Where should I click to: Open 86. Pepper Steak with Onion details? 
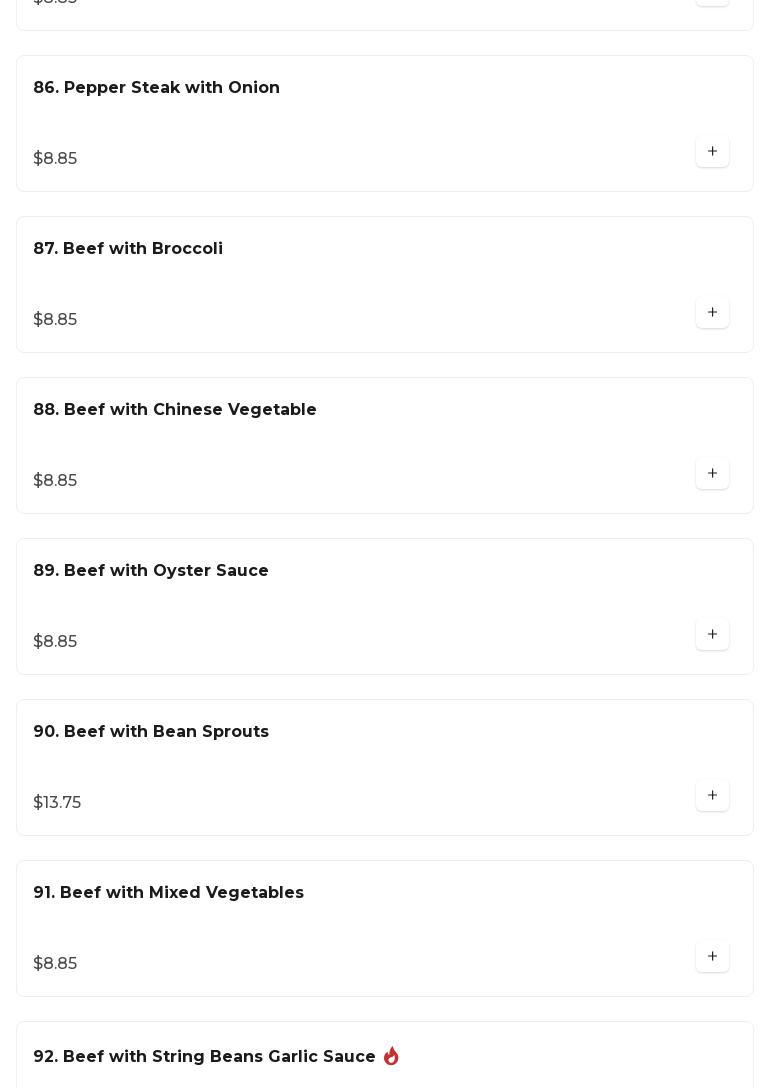[x=157, y=88]
